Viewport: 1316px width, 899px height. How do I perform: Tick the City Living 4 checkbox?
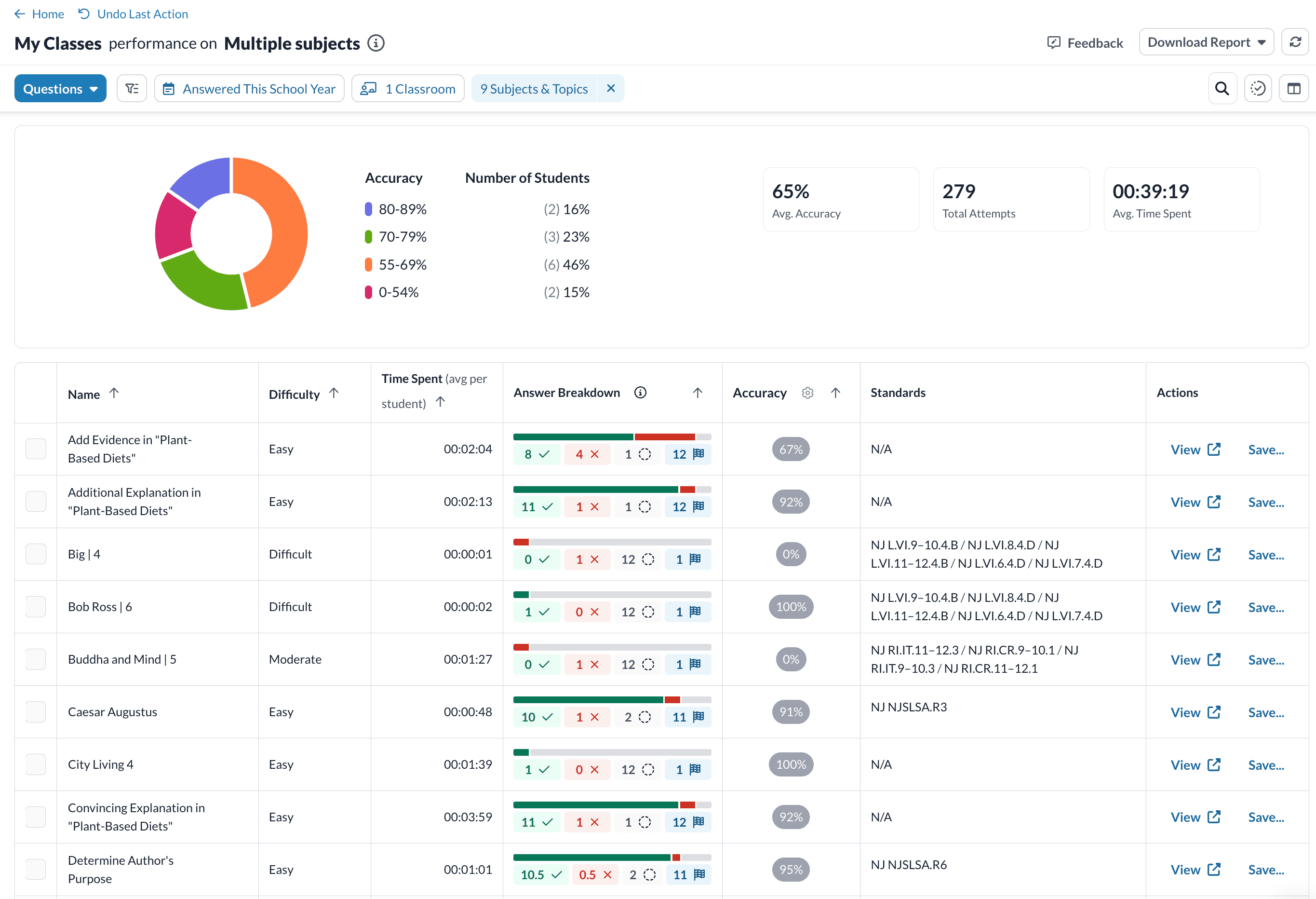click(36, 764)
